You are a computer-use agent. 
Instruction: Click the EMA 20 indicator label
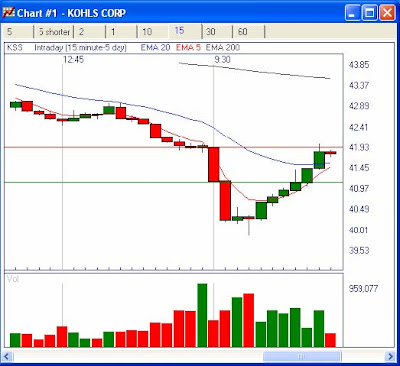155,48
